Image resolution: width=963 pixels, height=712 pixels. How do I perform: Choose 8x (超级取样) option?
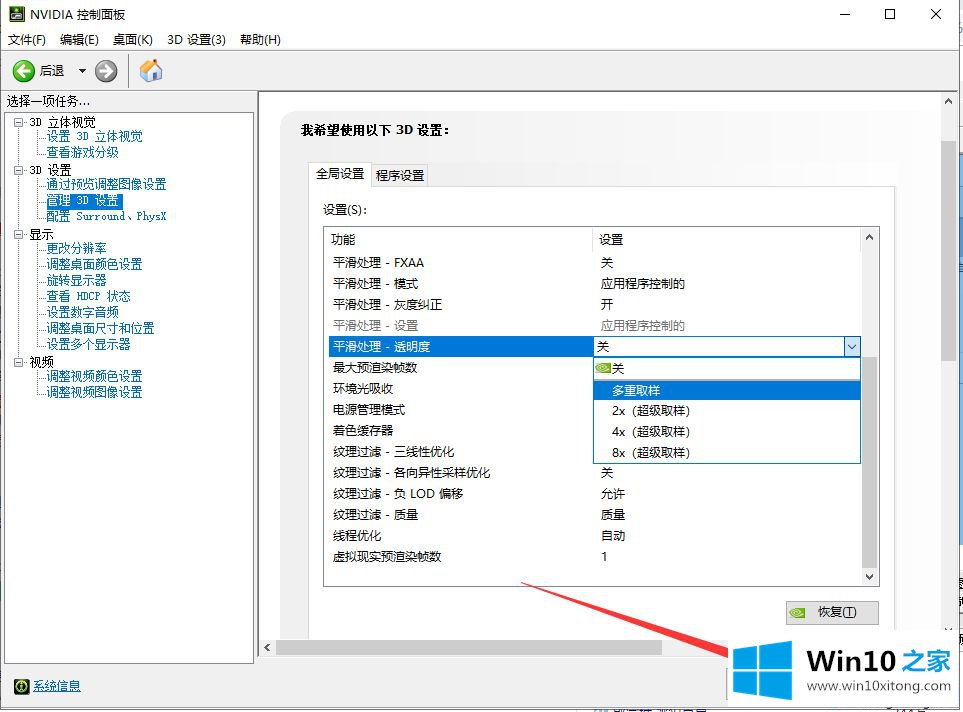tap(727, 453)
